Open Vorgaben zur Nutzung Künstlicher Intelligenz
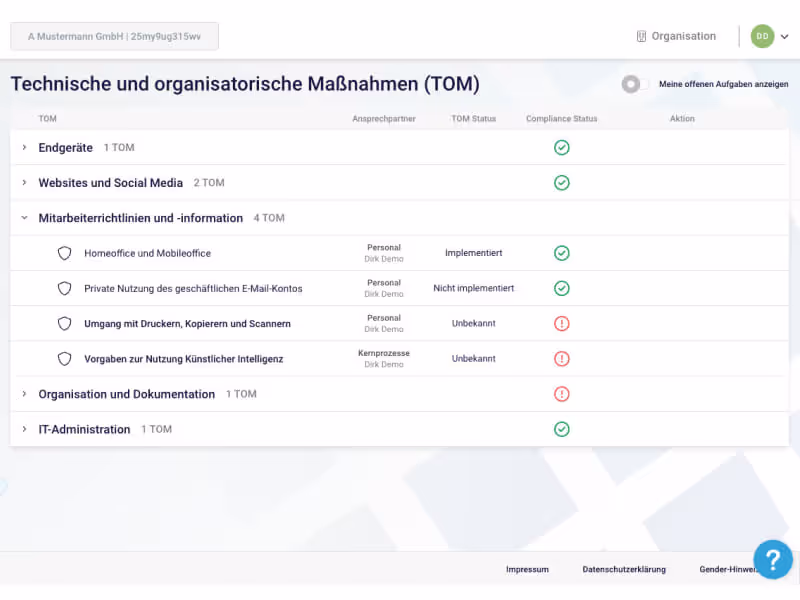 click(x=184, y=359)
